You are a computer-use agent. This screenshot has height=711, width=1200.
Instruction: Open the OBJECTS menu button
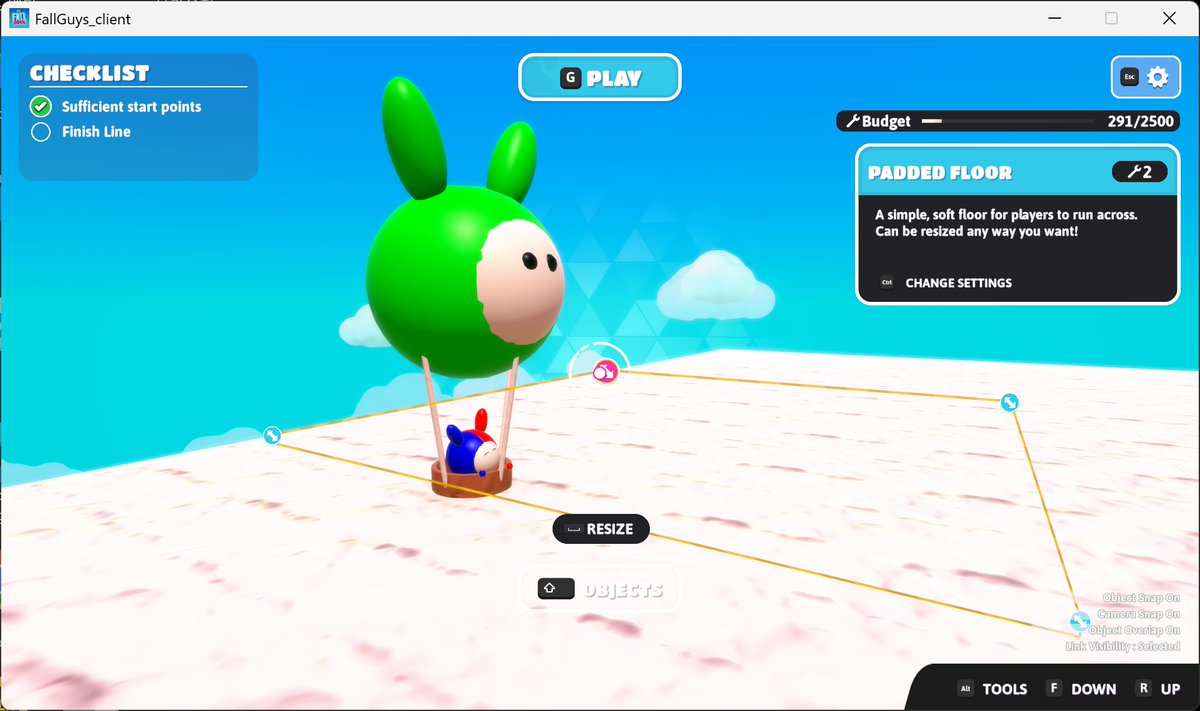(x=599, y=589)
